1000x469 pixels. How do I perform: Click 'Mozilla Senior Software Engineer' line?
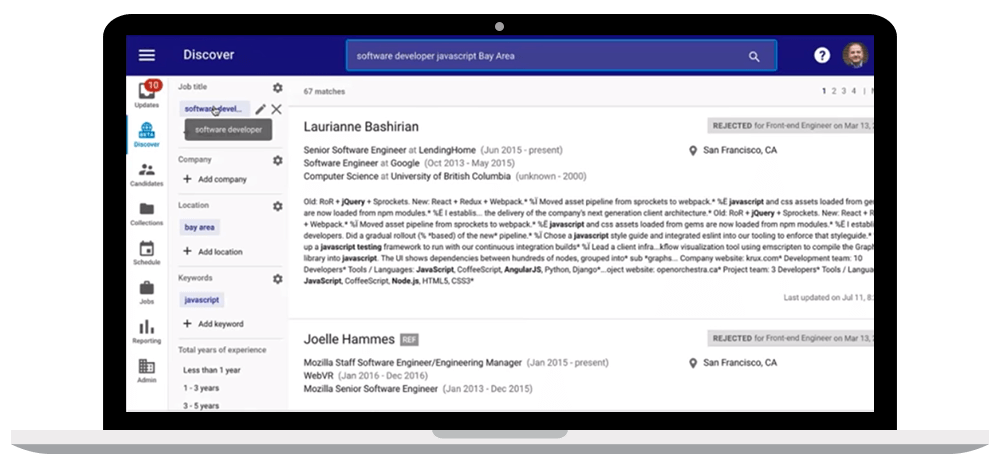click(x=418, y=389)
